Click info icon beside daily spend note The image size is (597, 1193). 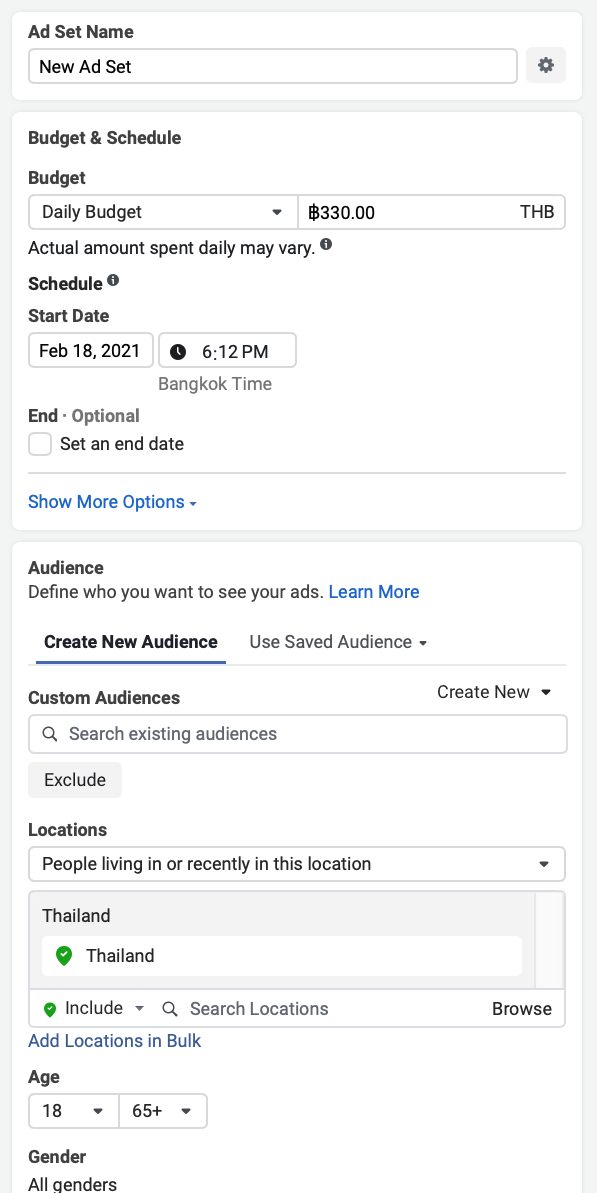[x=325, y=244]
